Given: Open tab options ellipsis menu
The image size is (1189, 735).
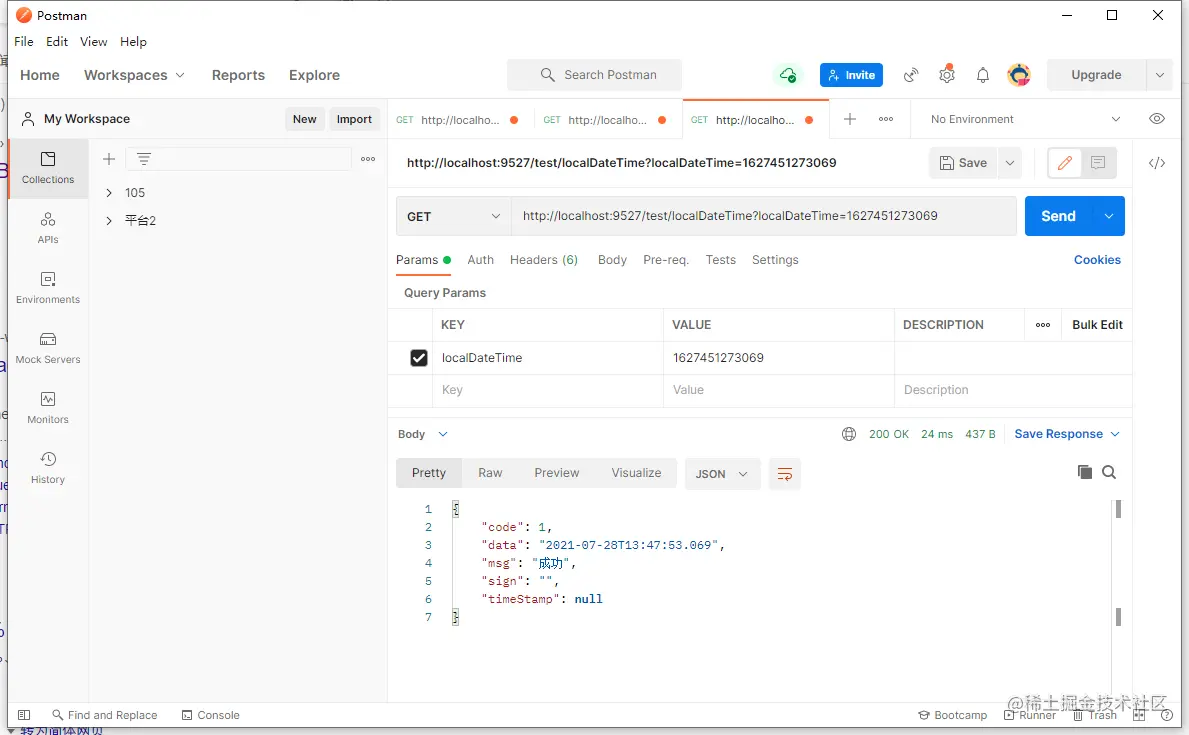Looking at the screenshot, I should [x=886, y=119].
